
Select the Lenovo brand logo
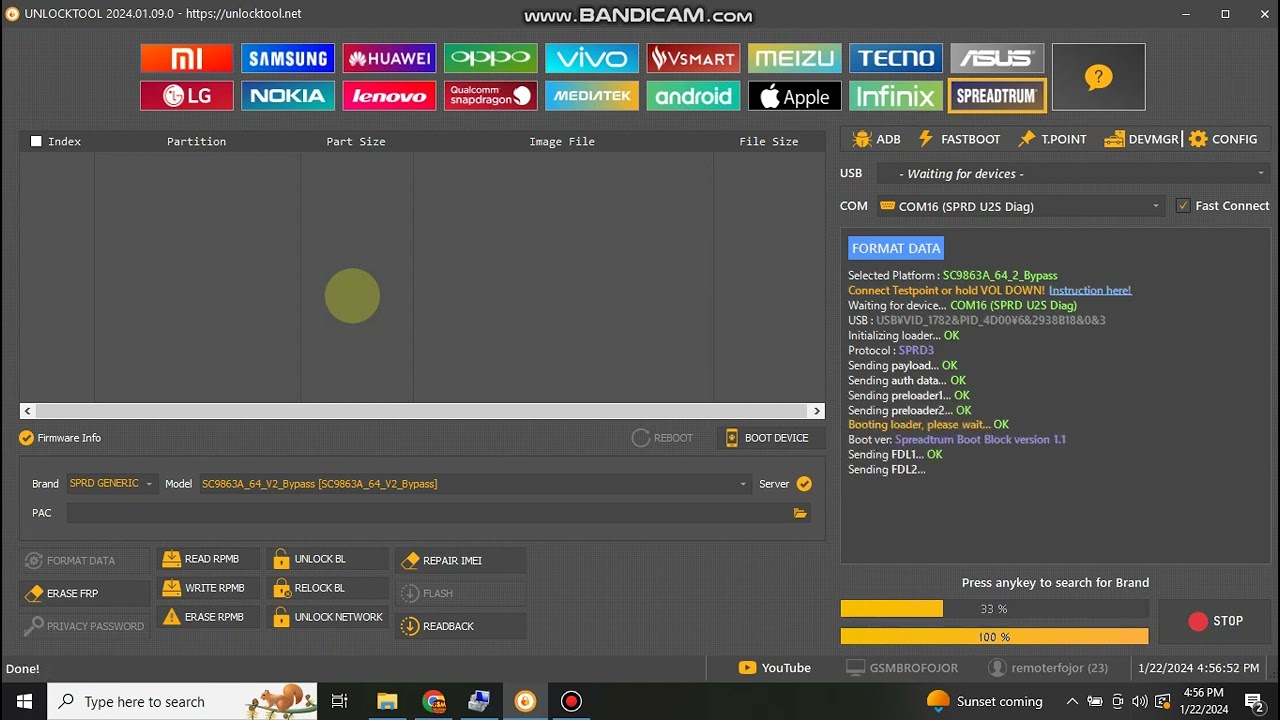tap(389, 96)
